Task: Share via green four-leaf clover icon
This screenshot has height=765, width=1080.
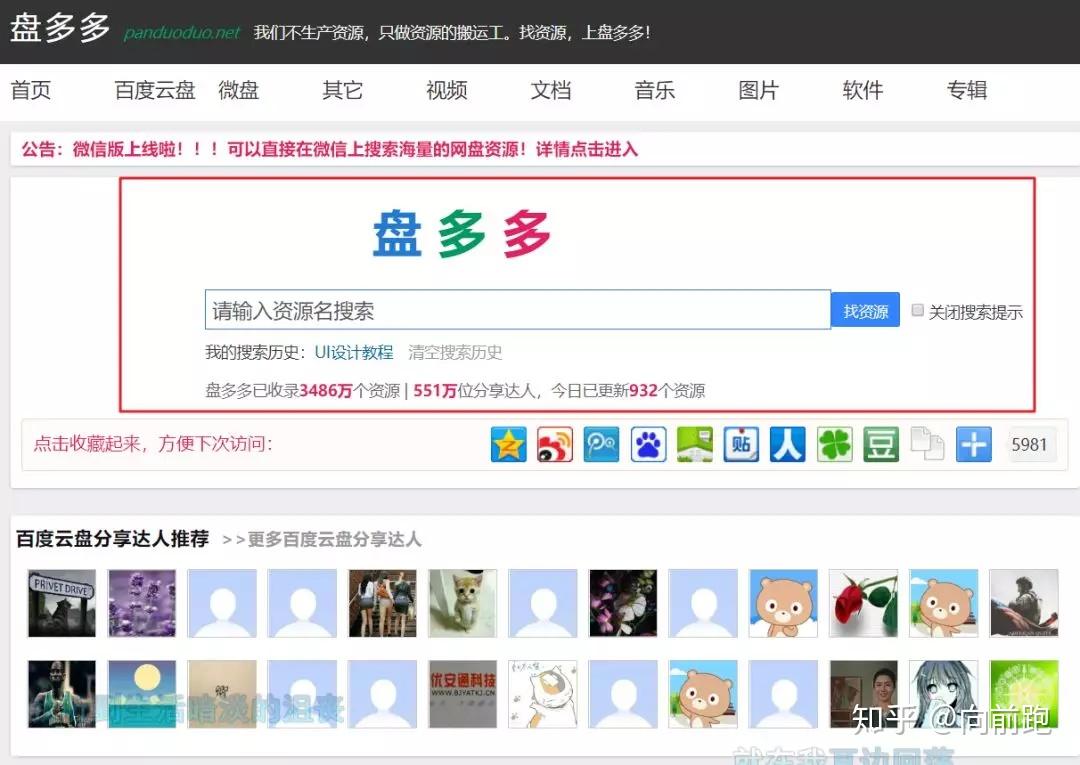Action: (x=835, y=444)
